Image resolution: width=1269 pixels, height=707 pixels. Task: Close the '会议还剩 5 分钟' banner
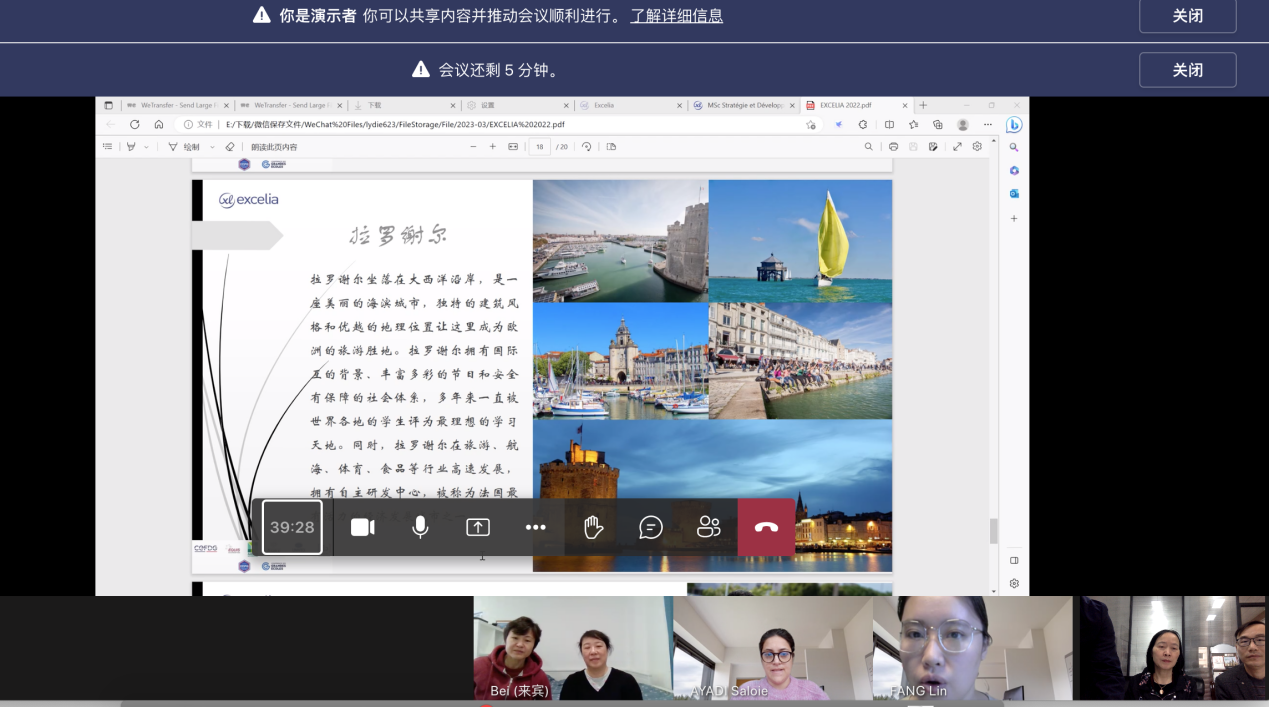[x=1187, y=70]
